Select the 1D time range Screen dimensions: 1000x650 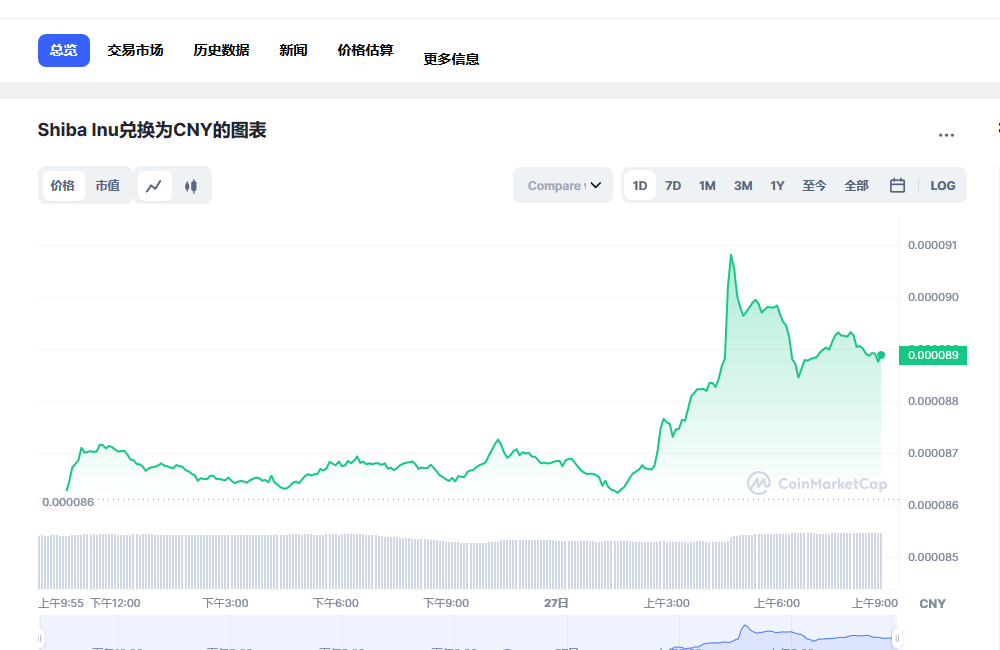pyautogui.click(x=640, y=186)
